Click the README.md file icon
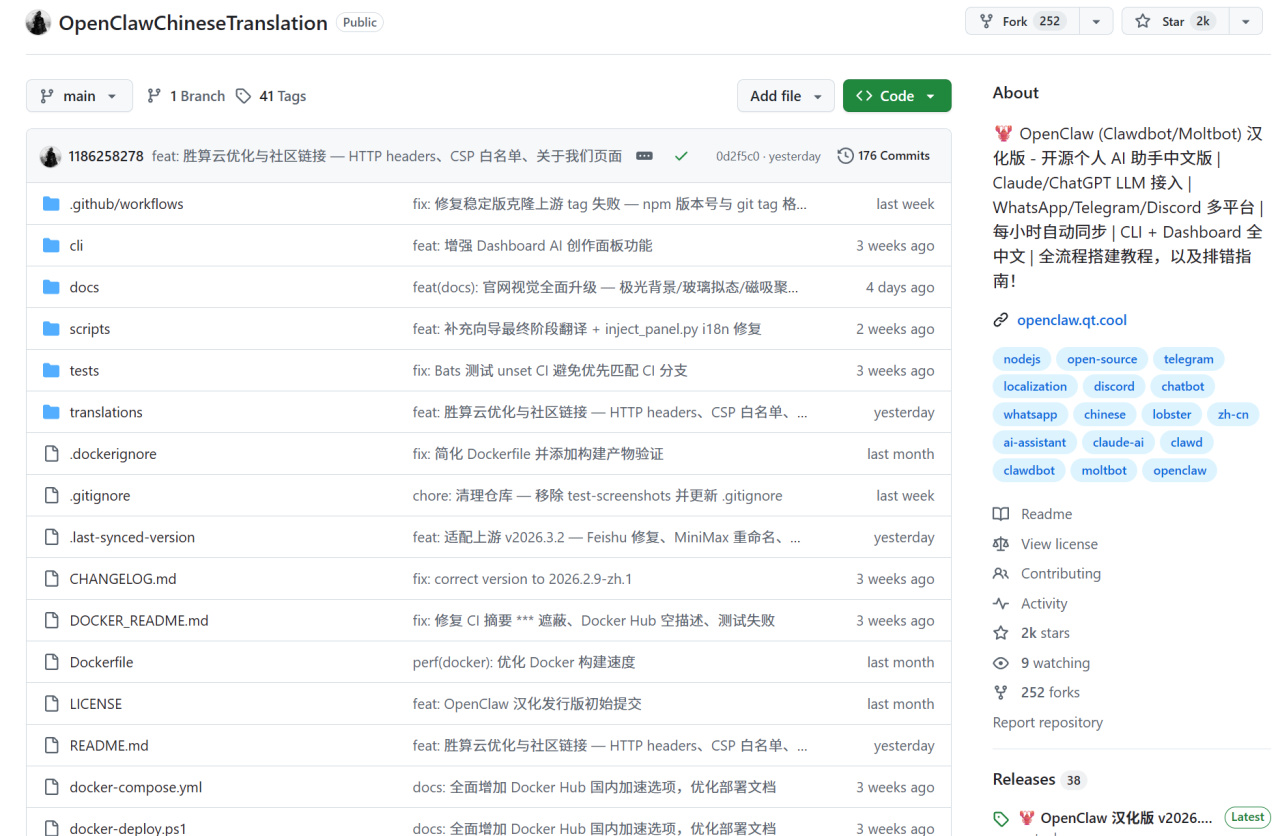 [x=52, y=746]
